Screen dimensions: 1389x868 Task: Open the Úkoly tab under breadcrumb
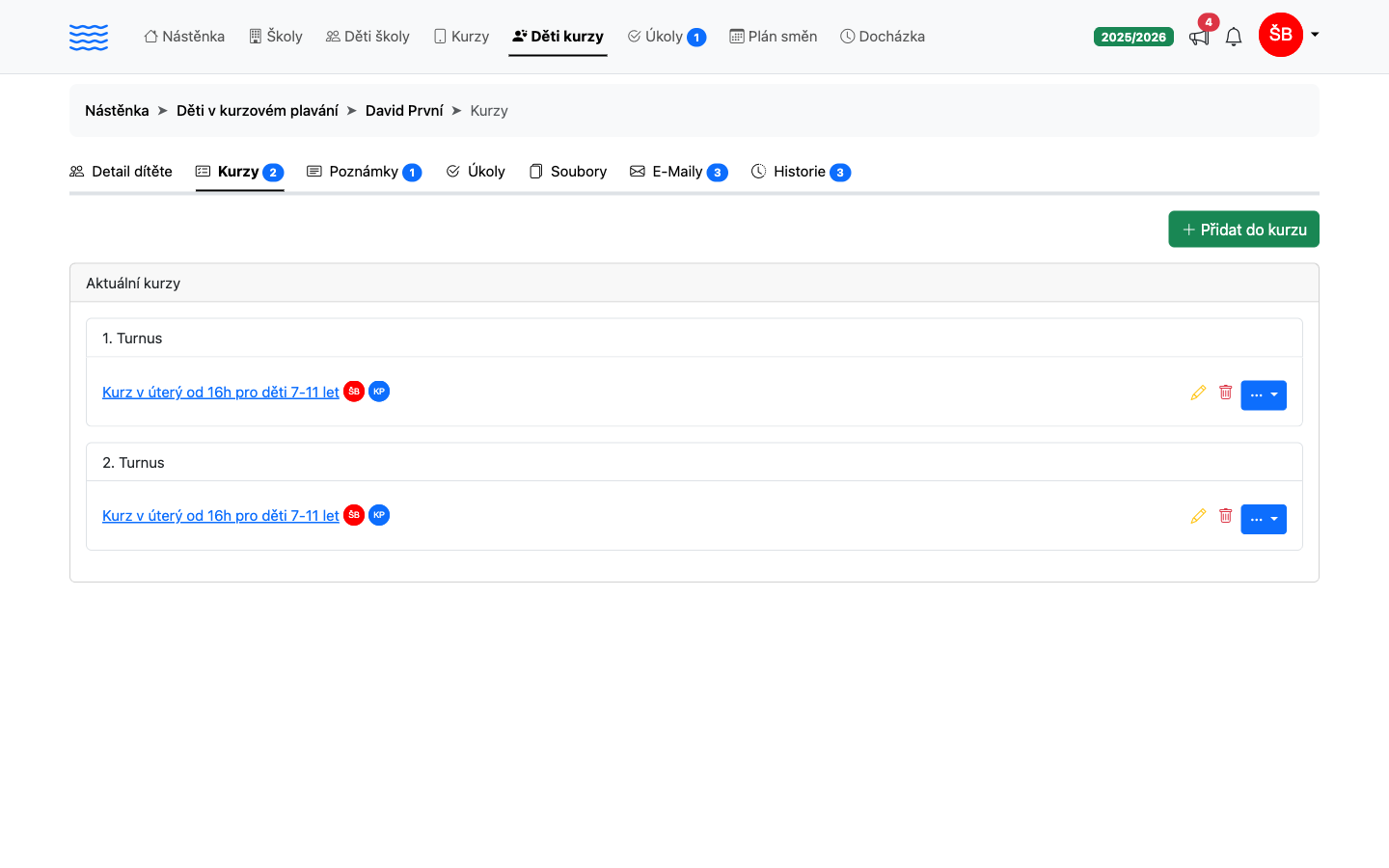tap(476, 172)
